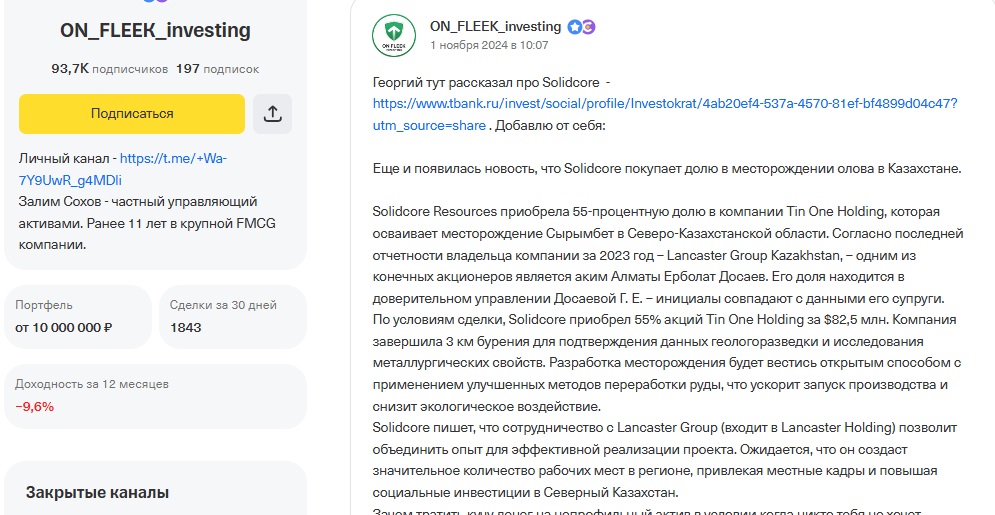
Task: Click the purple badge next to author name
Action: [589, 27]
